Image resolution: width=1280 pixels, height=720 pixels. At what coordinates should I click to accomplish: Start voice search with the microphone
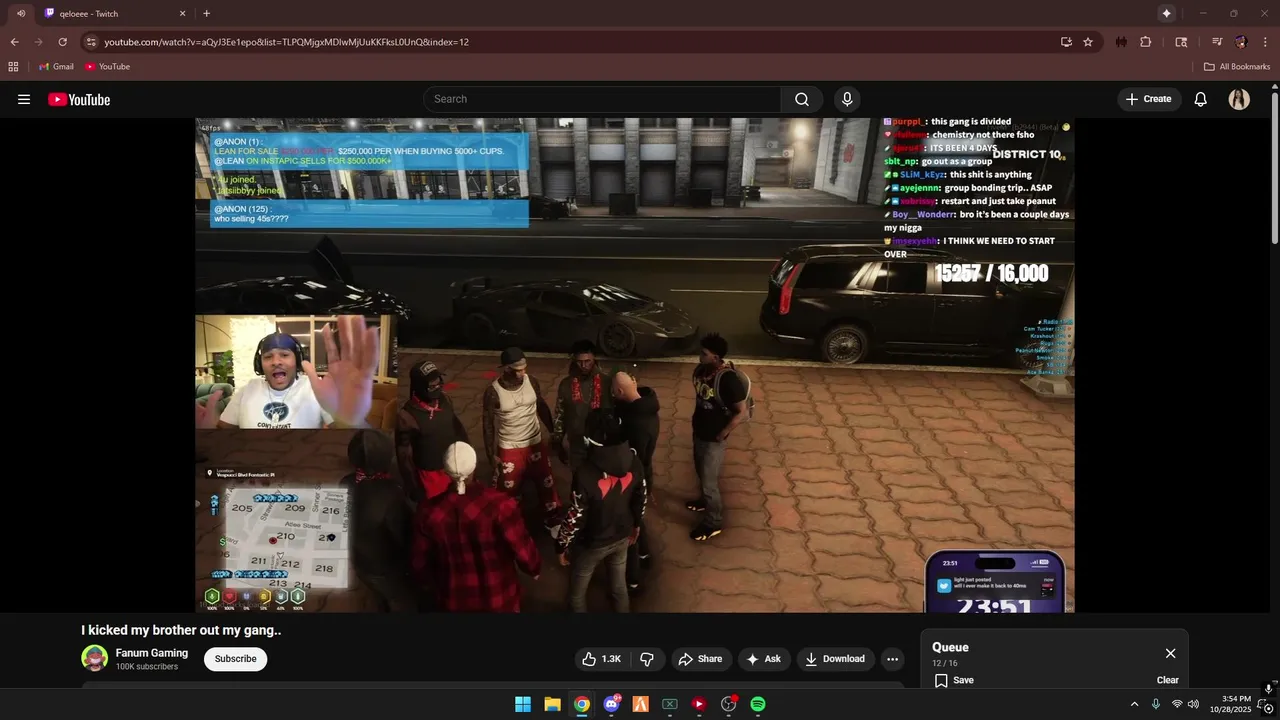(x=847, y=99)
